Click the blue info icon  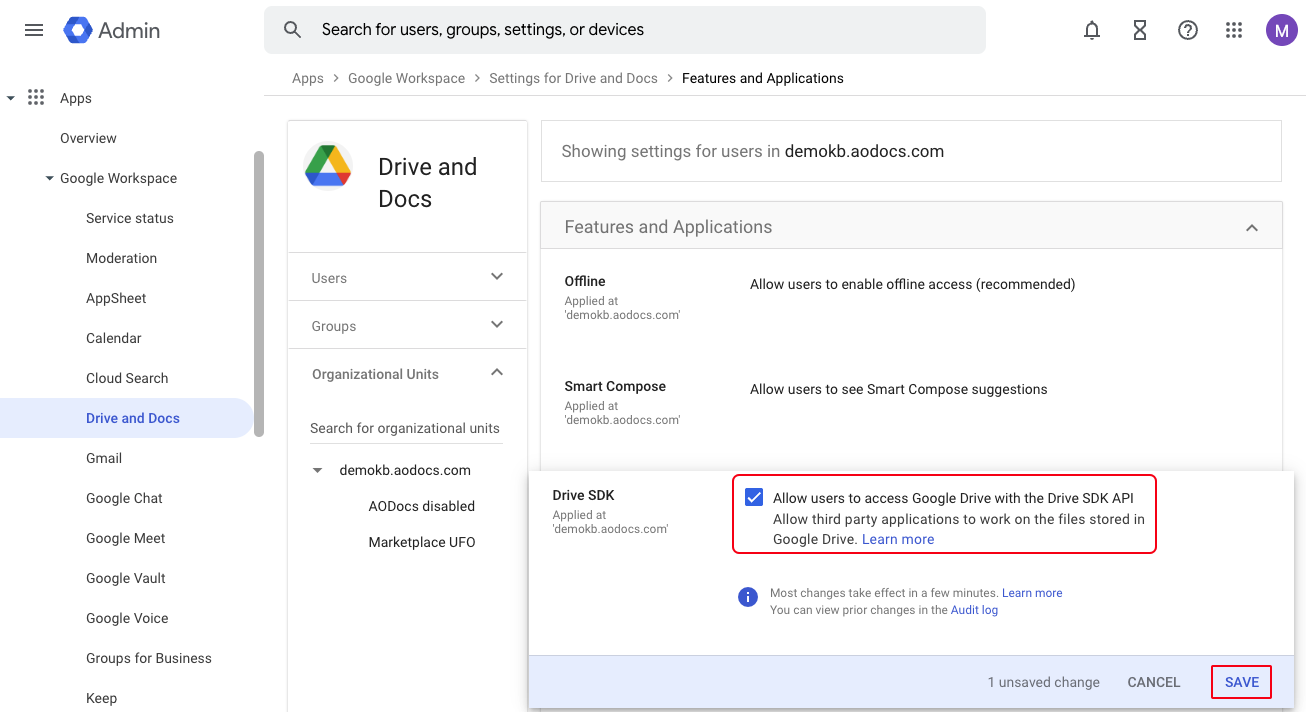click(747, 597)
